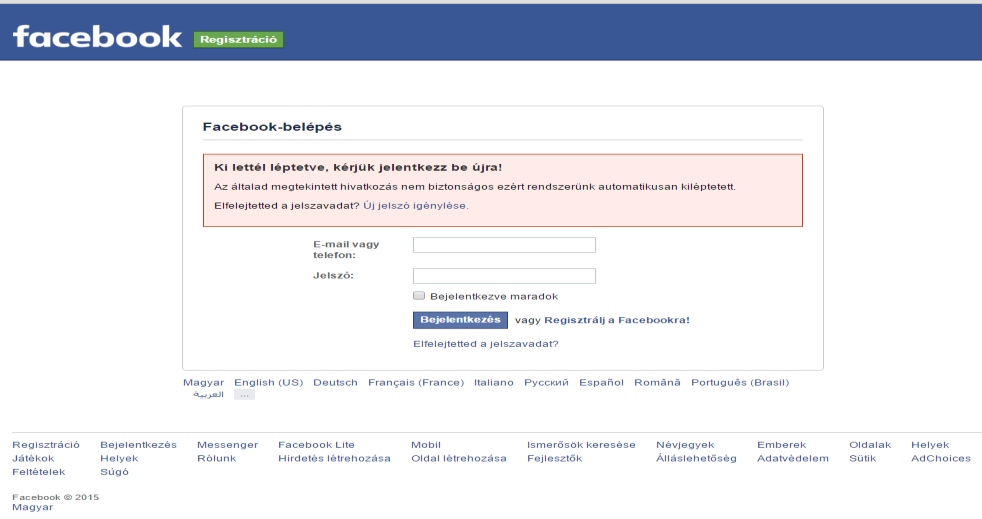Switch language to Italiano
The image size is (982, 519).
[x=494, y=383]
